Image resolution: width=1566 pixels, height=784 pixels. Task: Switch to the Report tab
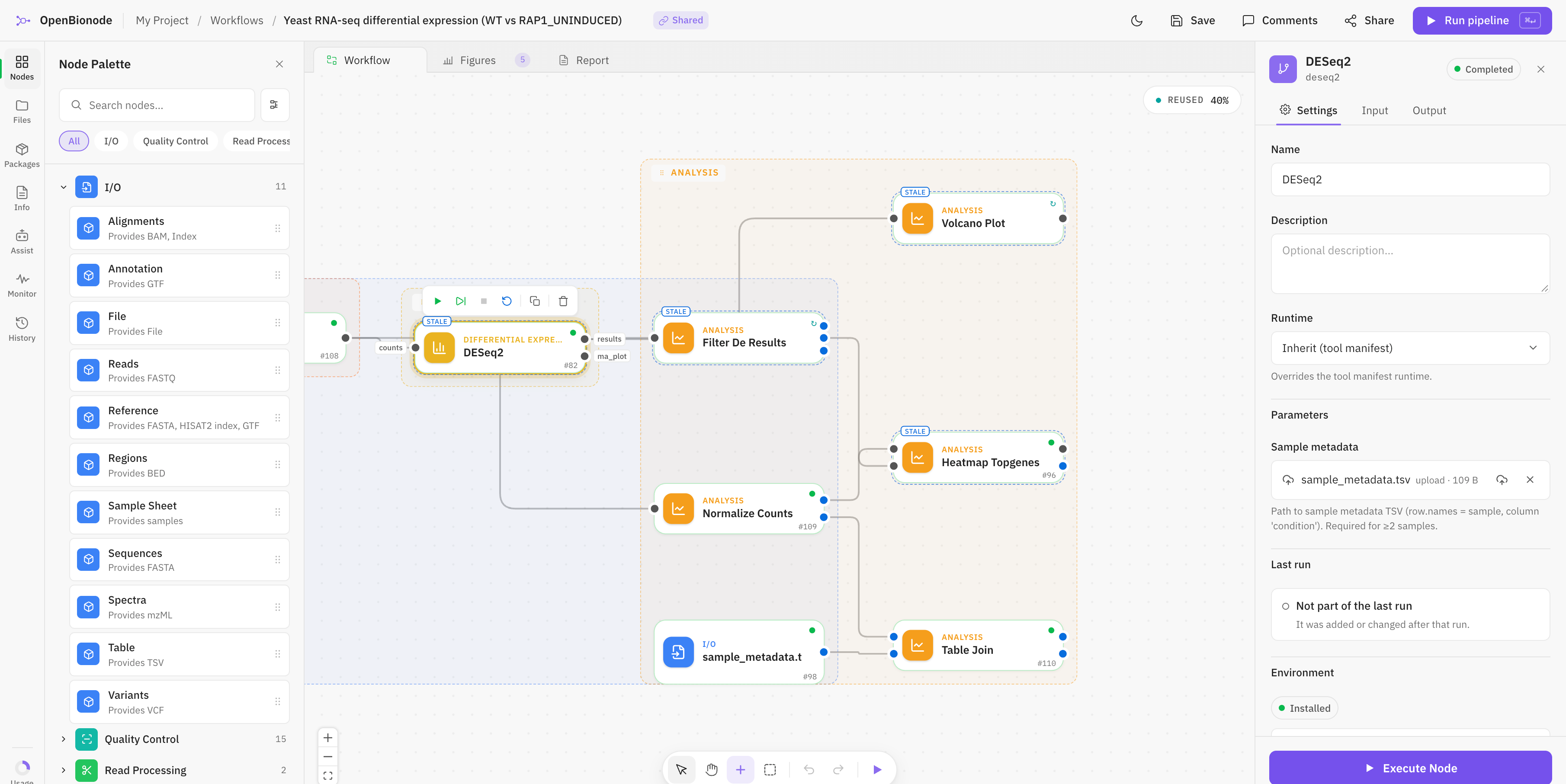[x=584, y=60]
